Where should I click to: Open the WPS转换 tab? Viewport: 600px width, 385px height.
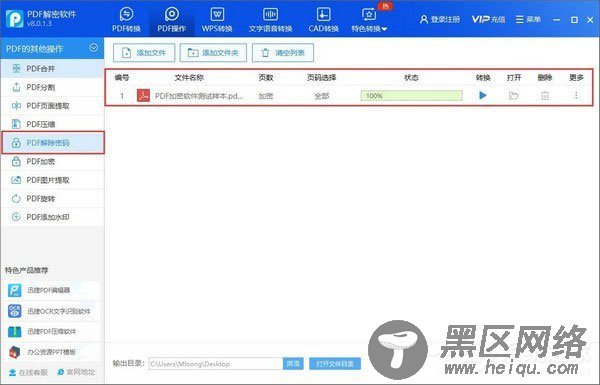[217, 20]
